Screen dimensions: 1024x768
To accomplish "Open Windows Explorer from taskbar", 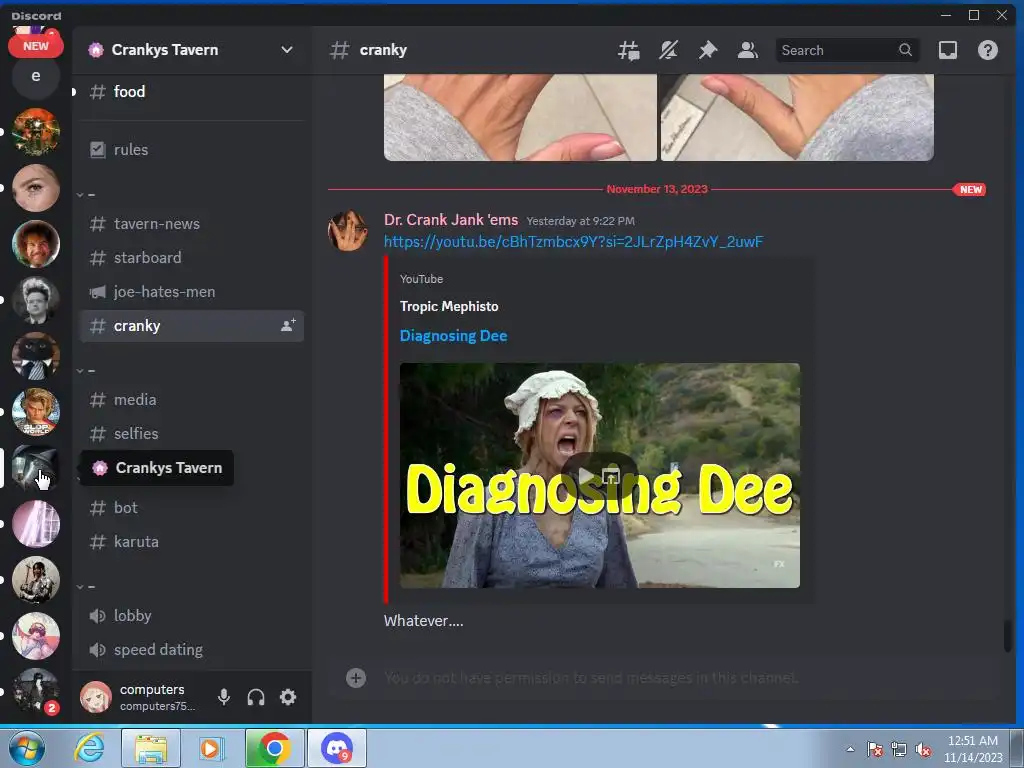I will pos(151,748).
